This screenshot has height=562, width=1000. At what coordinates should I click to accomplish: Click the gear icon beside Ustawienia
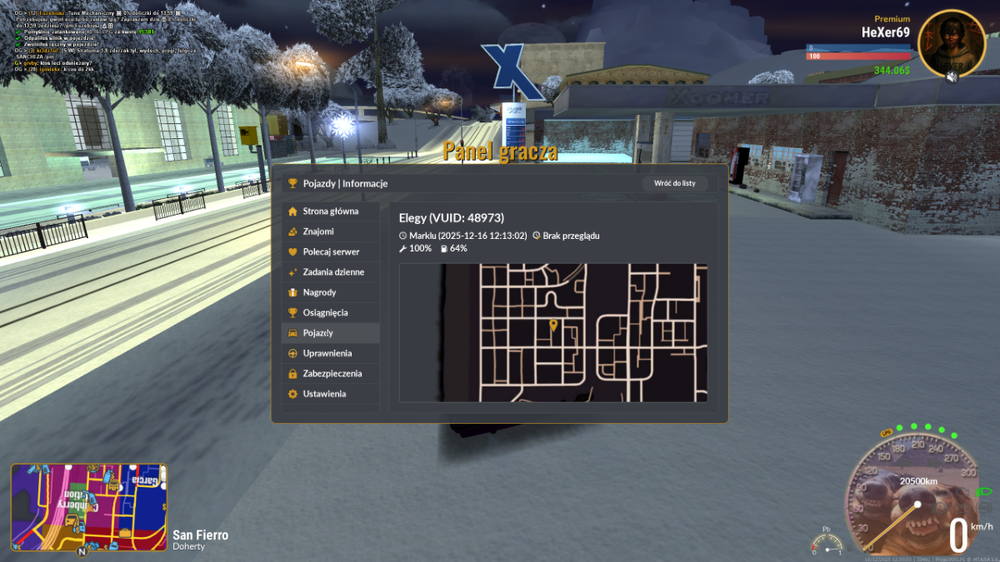(x=293, y=394)
